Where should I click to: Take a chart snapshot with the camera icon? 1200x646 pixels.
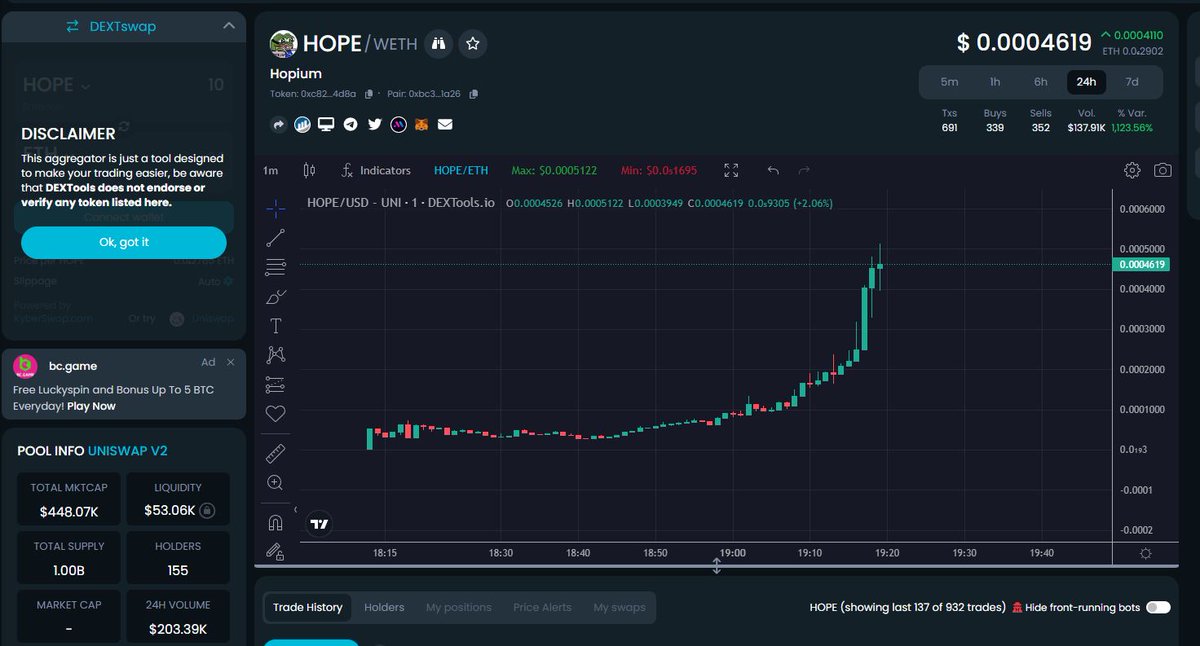[1163, 170]
